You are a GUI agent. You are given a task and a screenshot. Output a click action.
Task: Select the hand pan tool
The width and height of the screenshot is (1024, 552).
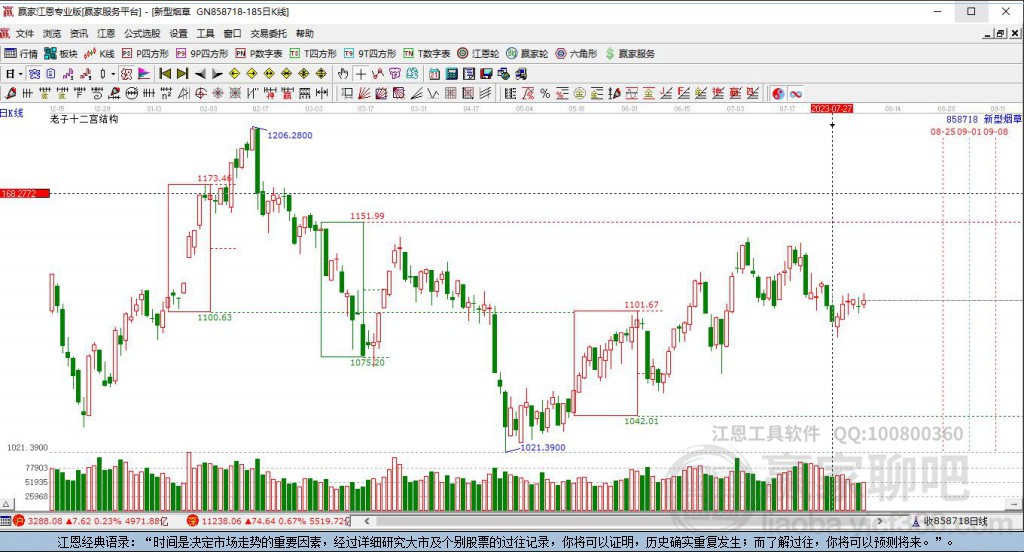(x=343, y=74)
